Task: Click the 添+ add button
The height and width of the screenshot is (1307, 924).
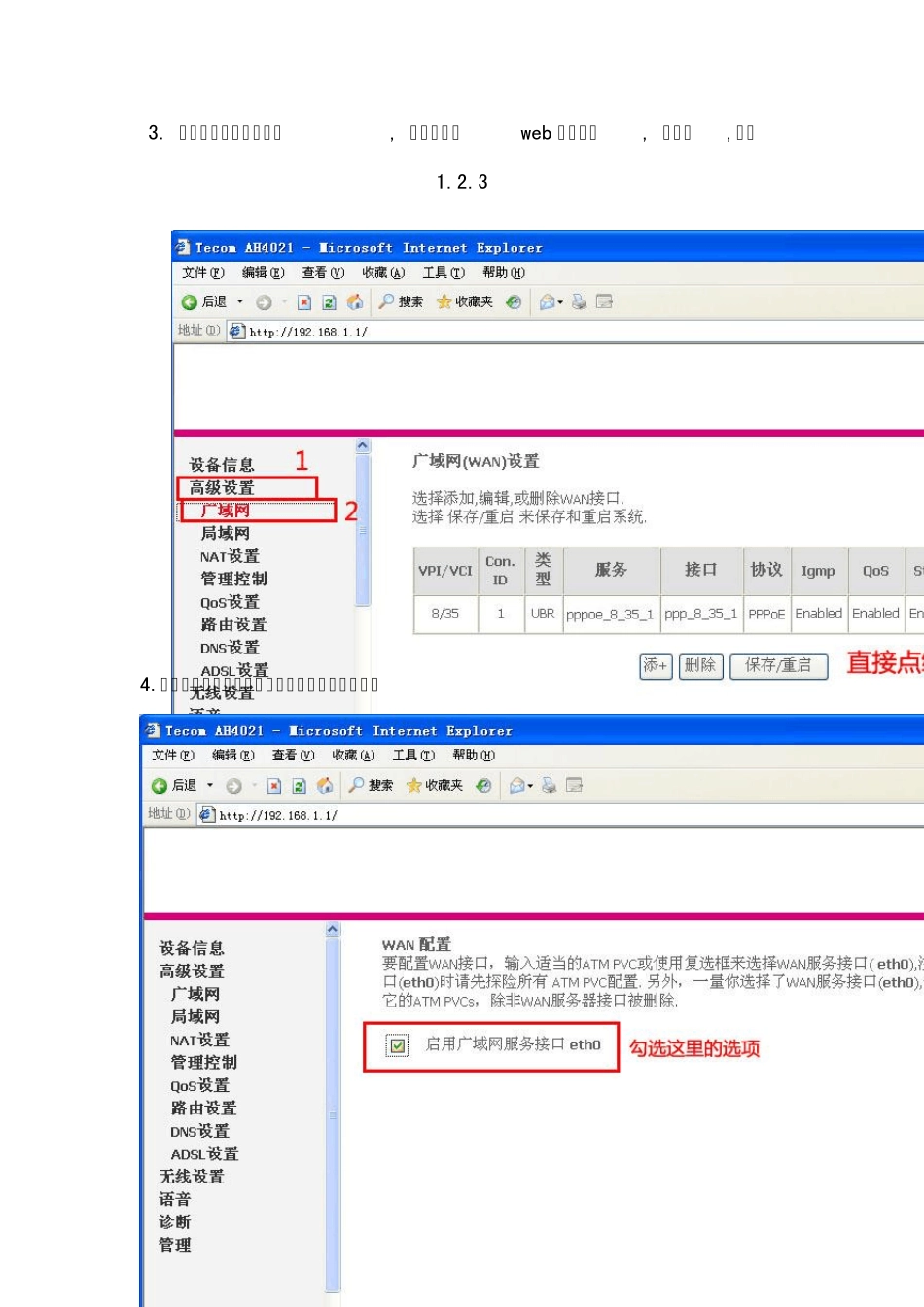Action: (656, 666)
